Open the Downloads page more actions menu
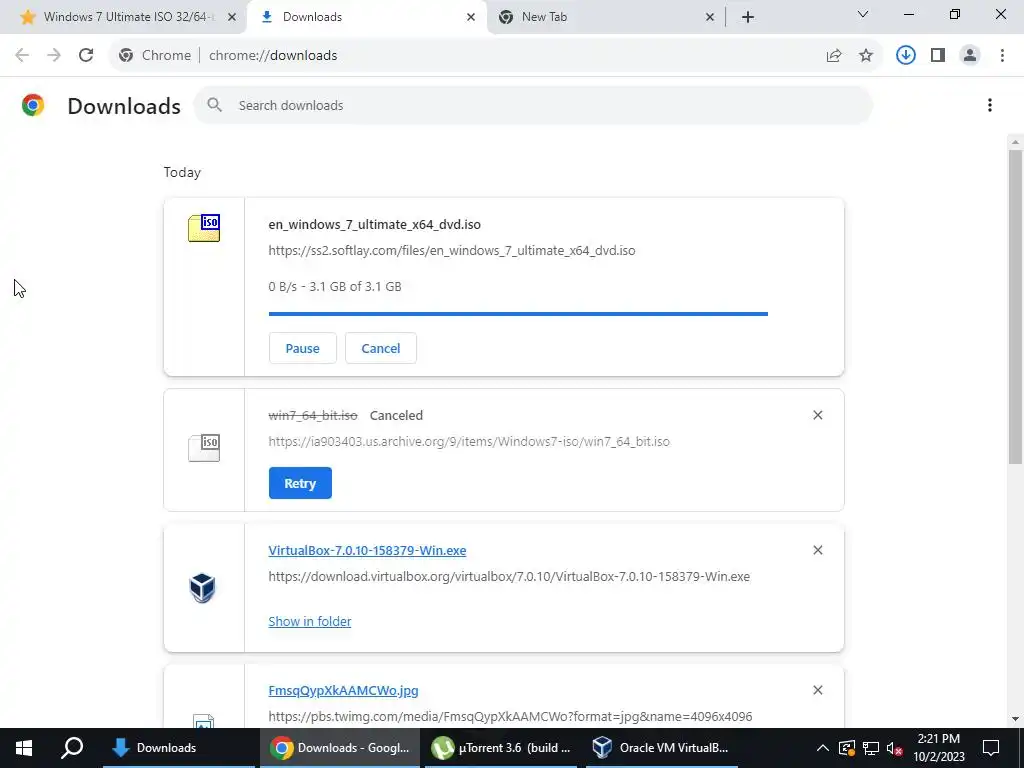 989,105
